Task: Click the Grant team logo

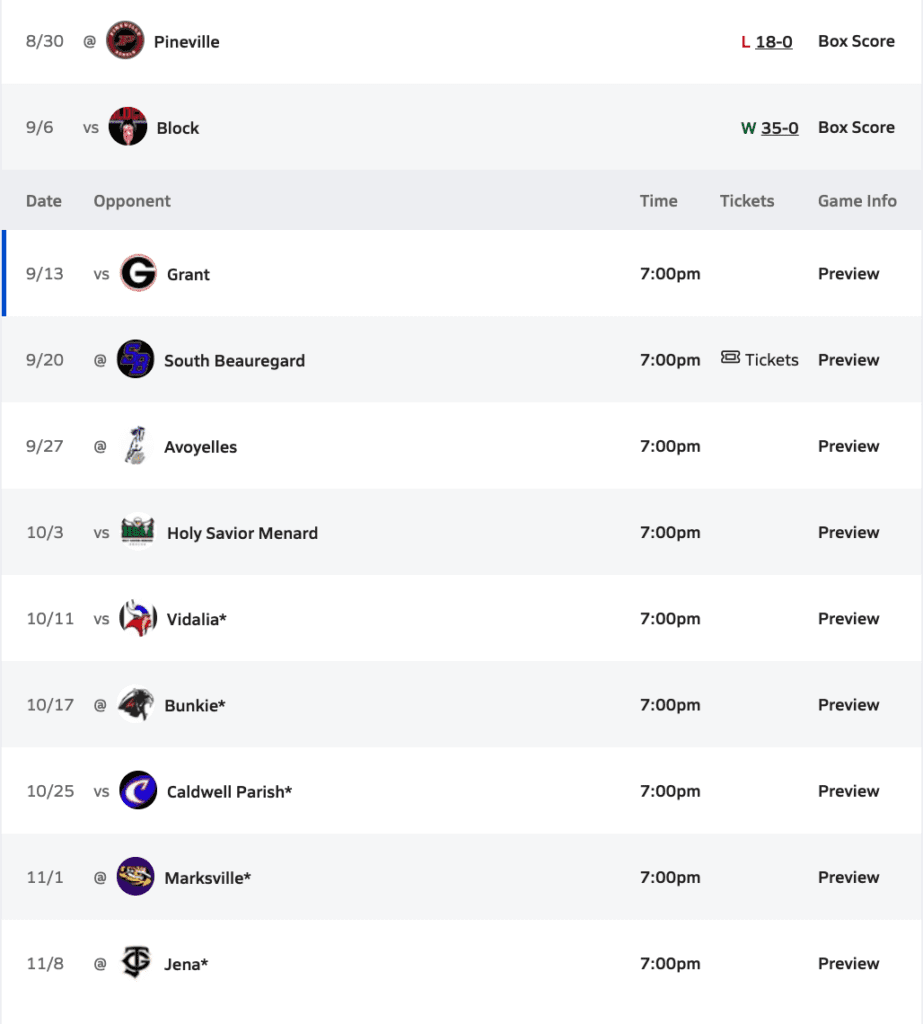Action: 138,273
